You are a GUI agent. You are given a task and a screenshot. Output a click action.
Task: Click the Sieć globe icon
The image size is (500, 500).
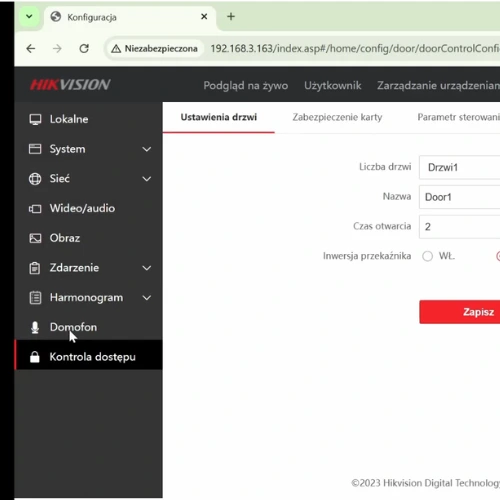(35, 179)
